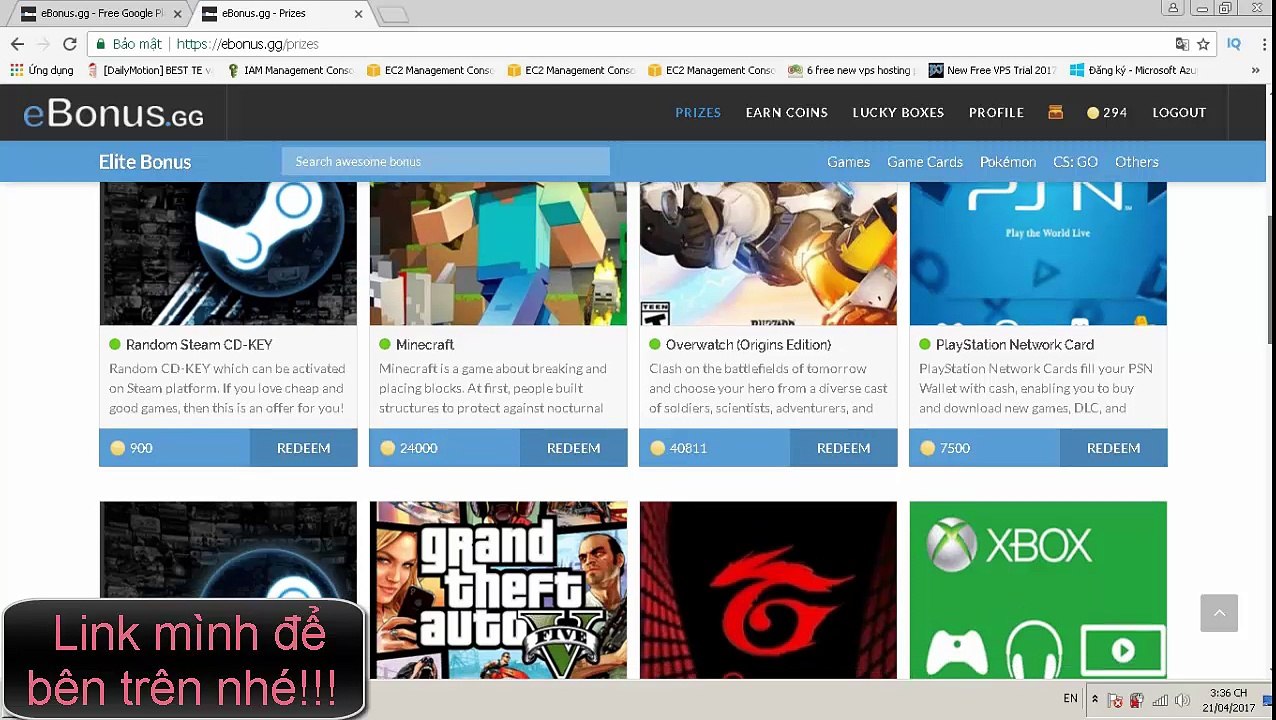The image size is (1276, 720).
Task: Click the Google Translate icon in address bar
Action: [x=1182, y=44]
